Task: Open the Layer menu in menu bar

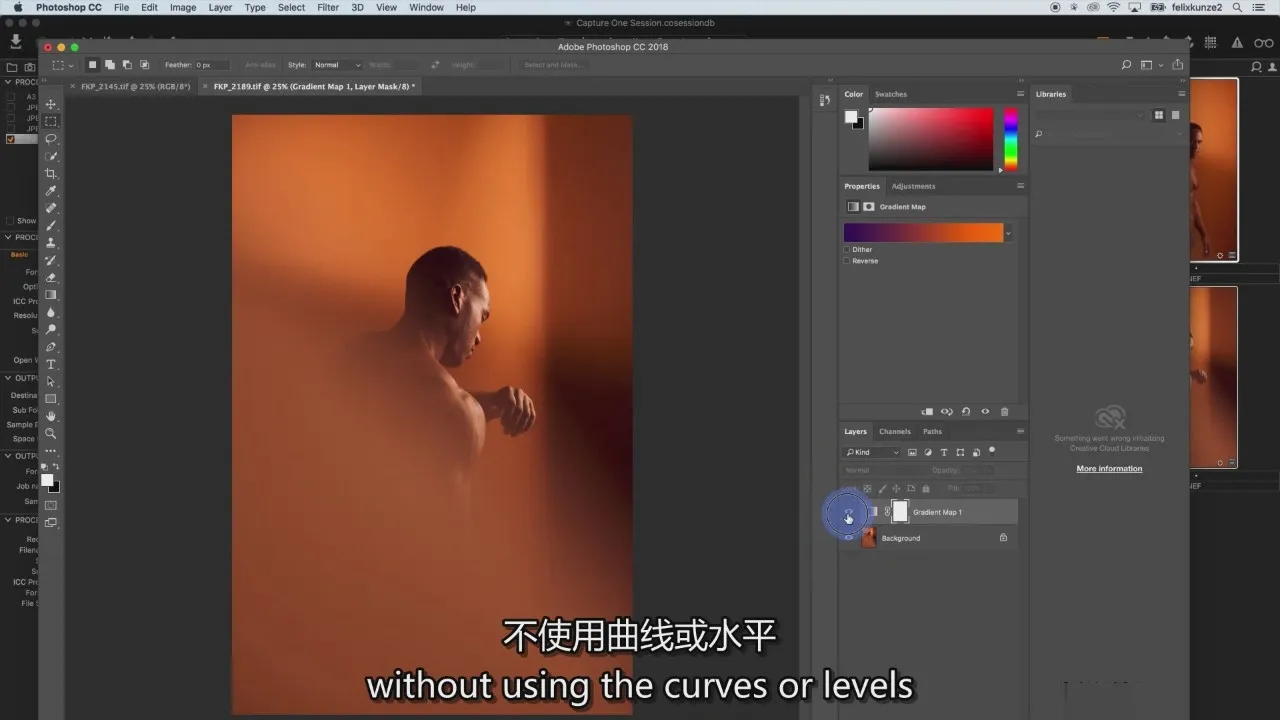Action: click(x=220, y=7)
